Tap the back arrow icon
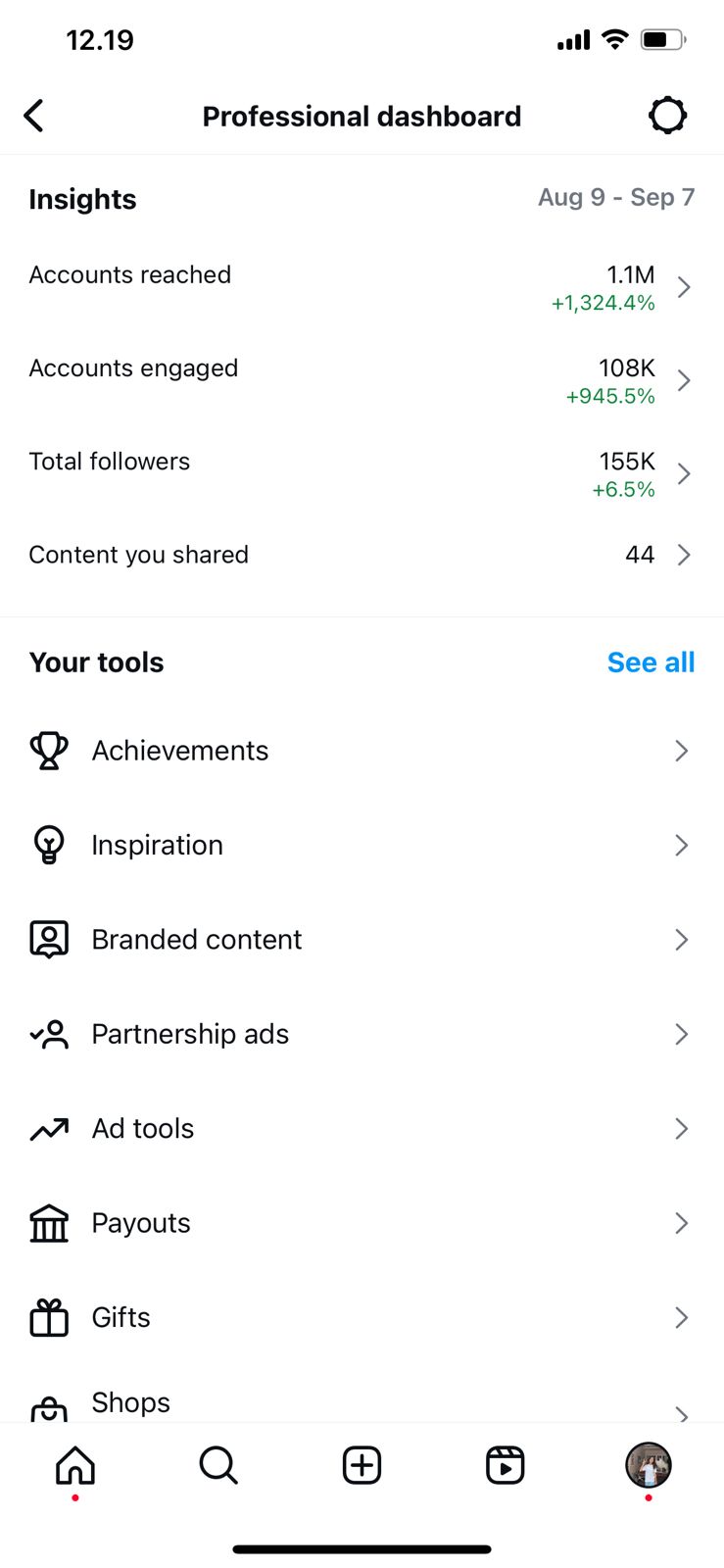The height and width of the screenshot is (1568, 724). 34,116
